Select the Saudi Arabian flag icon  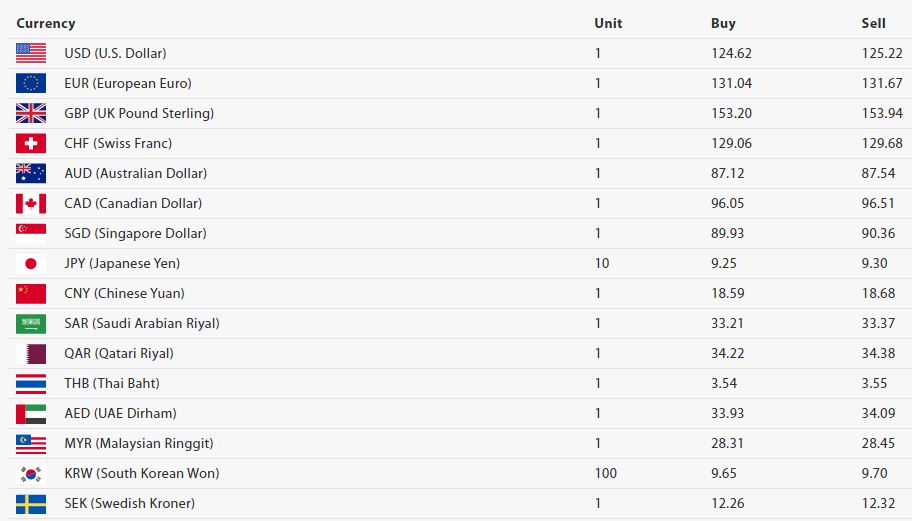[31, 323]
